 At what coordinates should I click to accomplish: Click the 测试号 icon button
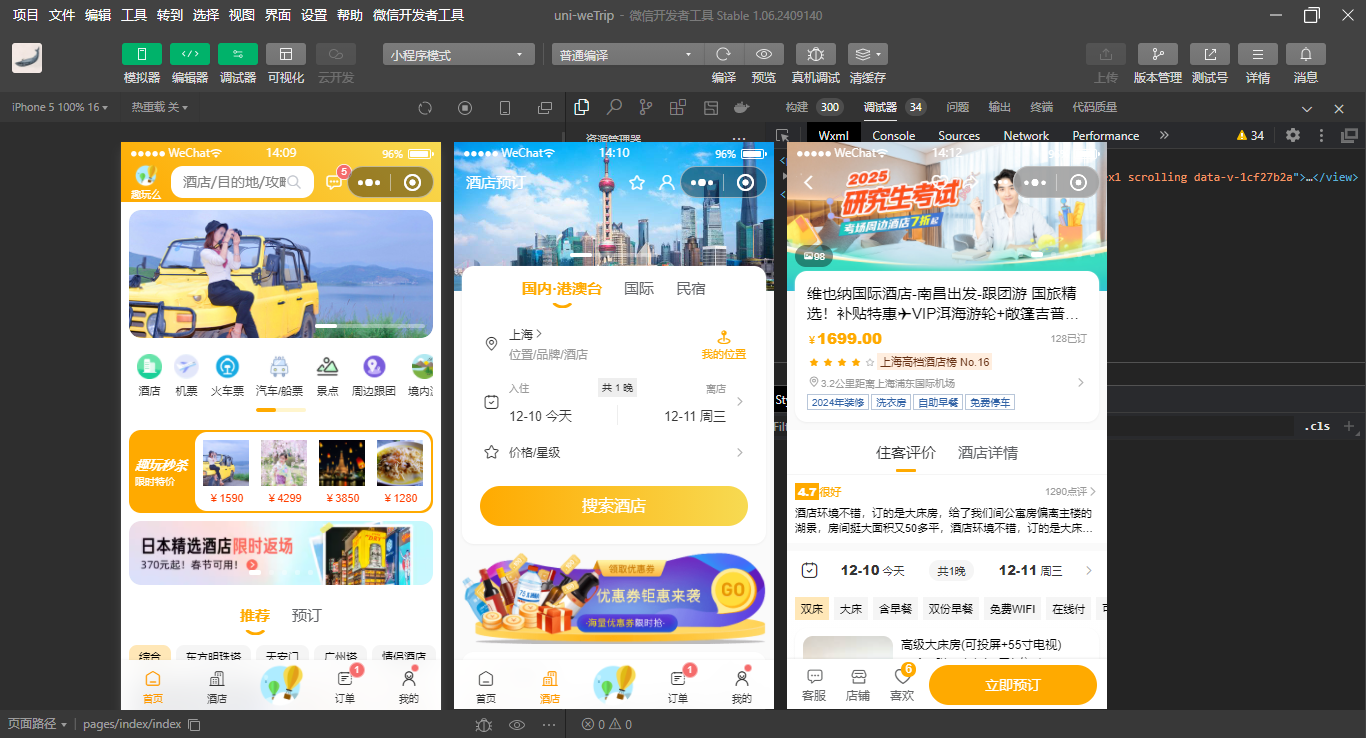1210,55
